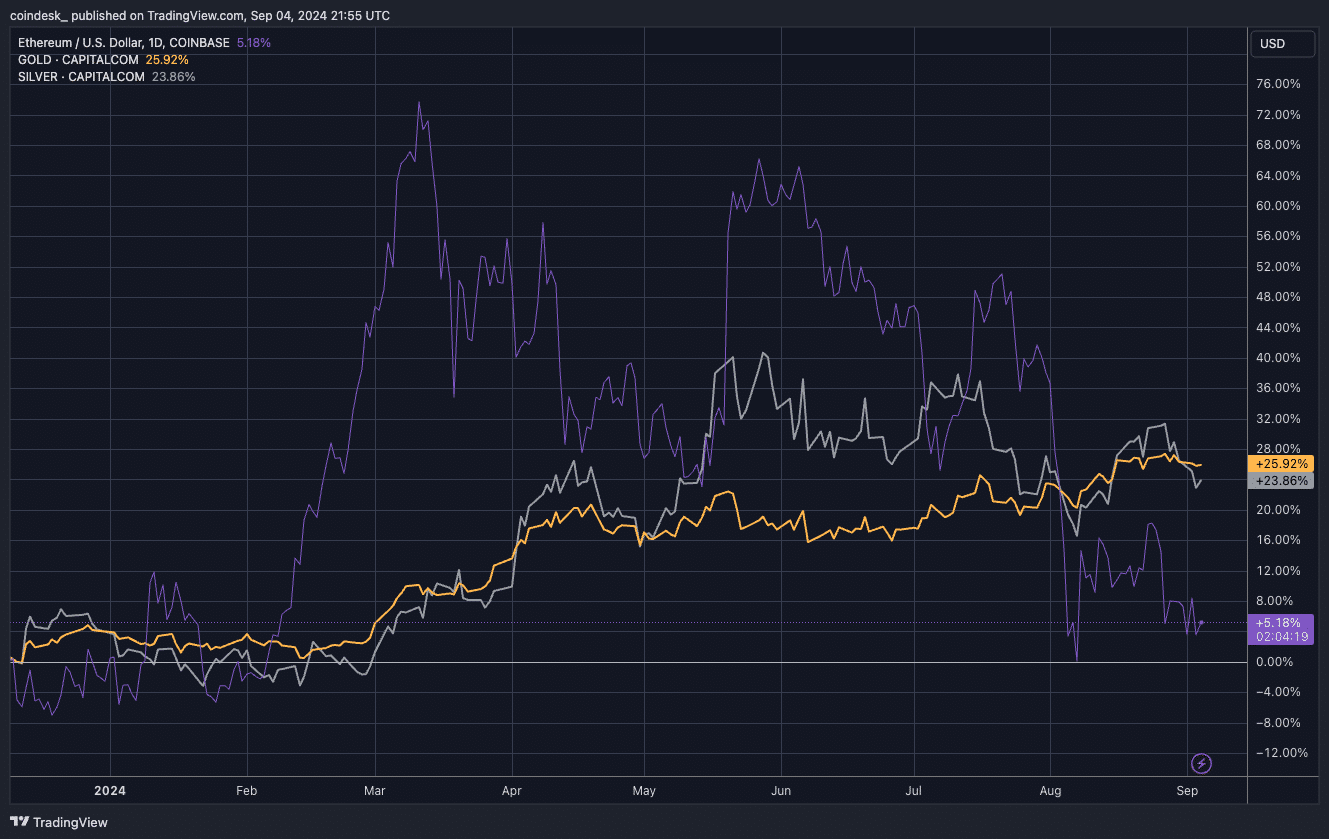Click the 52.00% axis label
The height and width of the screenshot is (839, 1329).
[1279, 267]
